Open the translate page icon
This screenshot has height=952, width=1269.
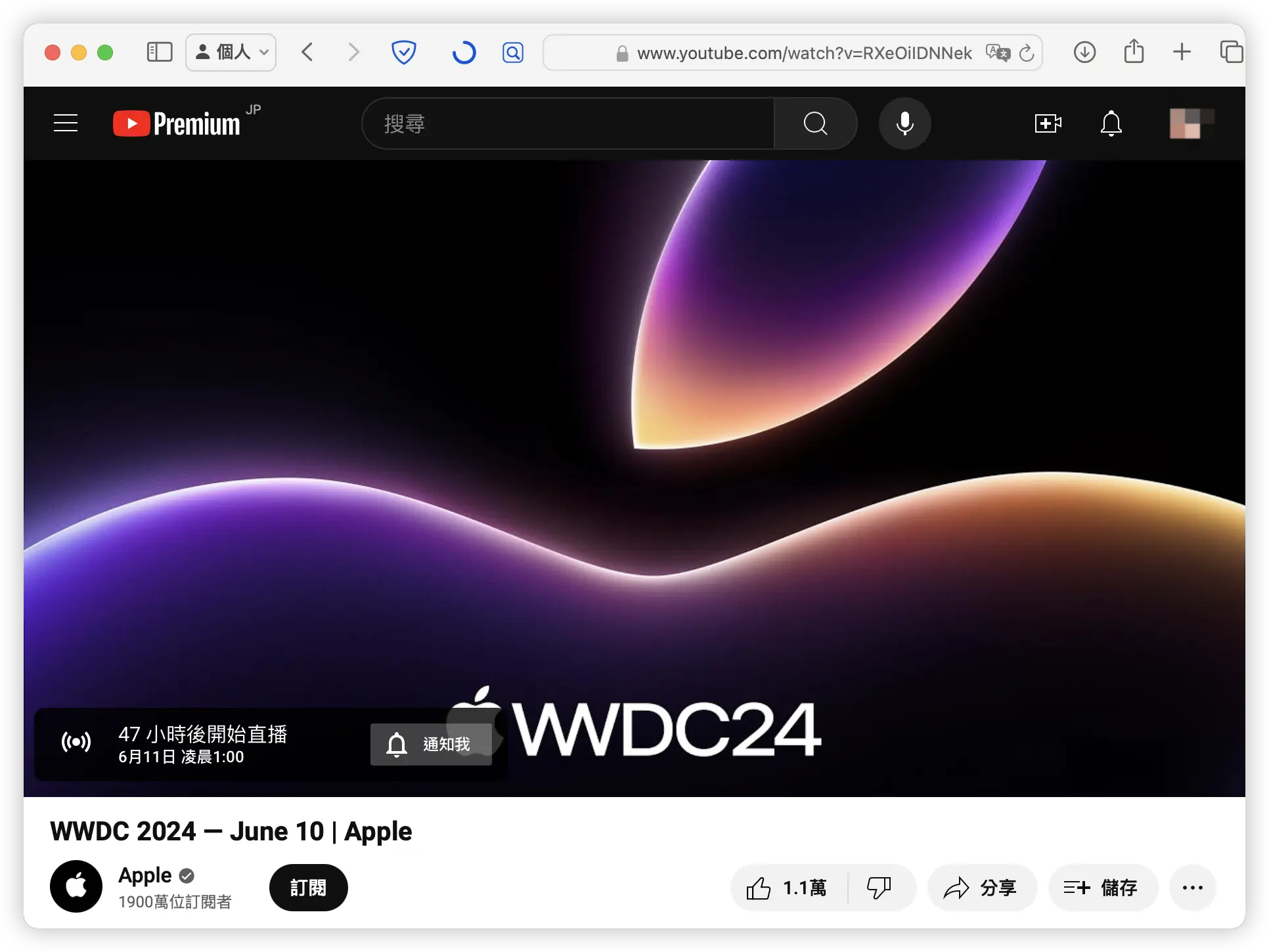point(998,53)
